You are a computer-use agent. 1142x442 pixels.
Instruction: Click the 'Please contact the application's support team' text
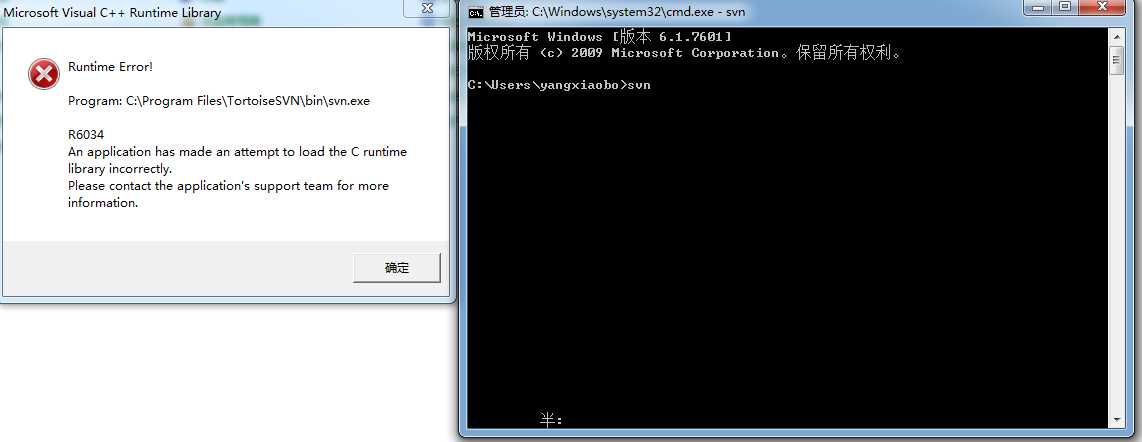[228, 194]
